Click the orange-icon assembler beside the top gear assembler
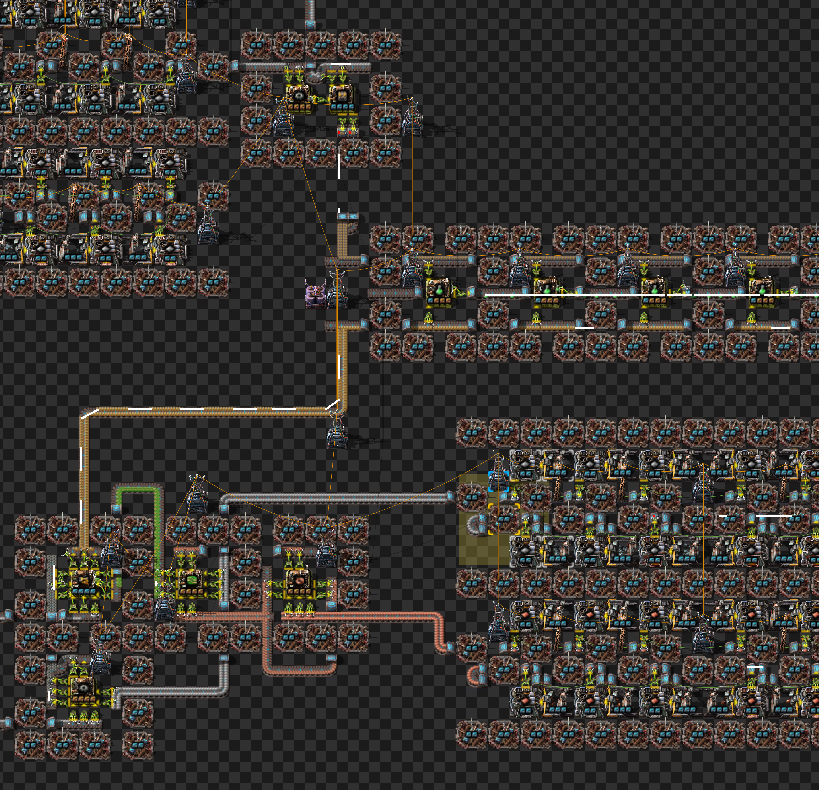The width and height of the screenshot is (819, 790). (341, 98)
